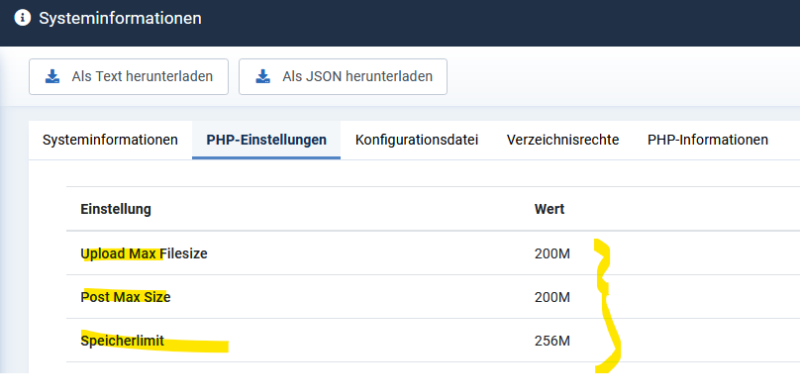Click the Speicherlimit setting label
The width and height of the screenshot is (800, 378).
[x=122, y=341]
